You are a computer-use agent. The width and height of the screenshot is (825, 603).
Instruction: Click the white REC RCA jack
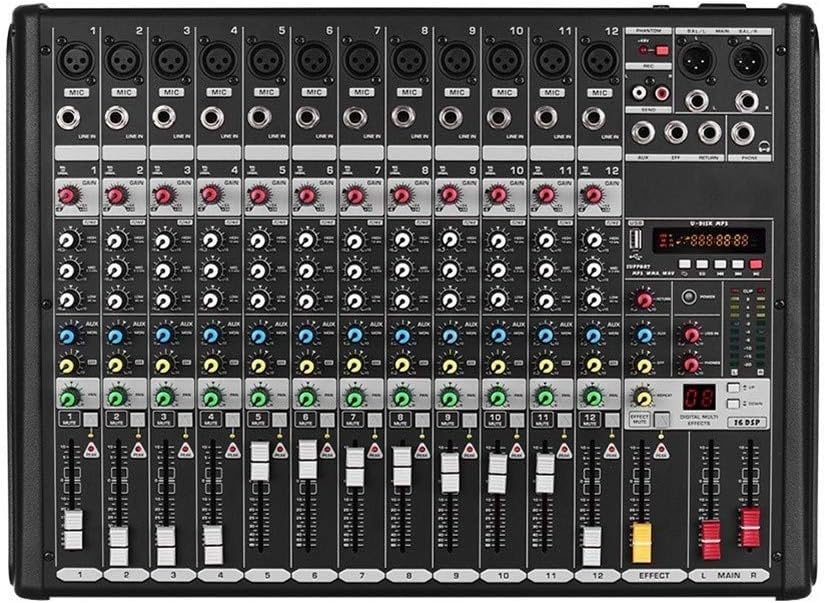tap(639, 94)
